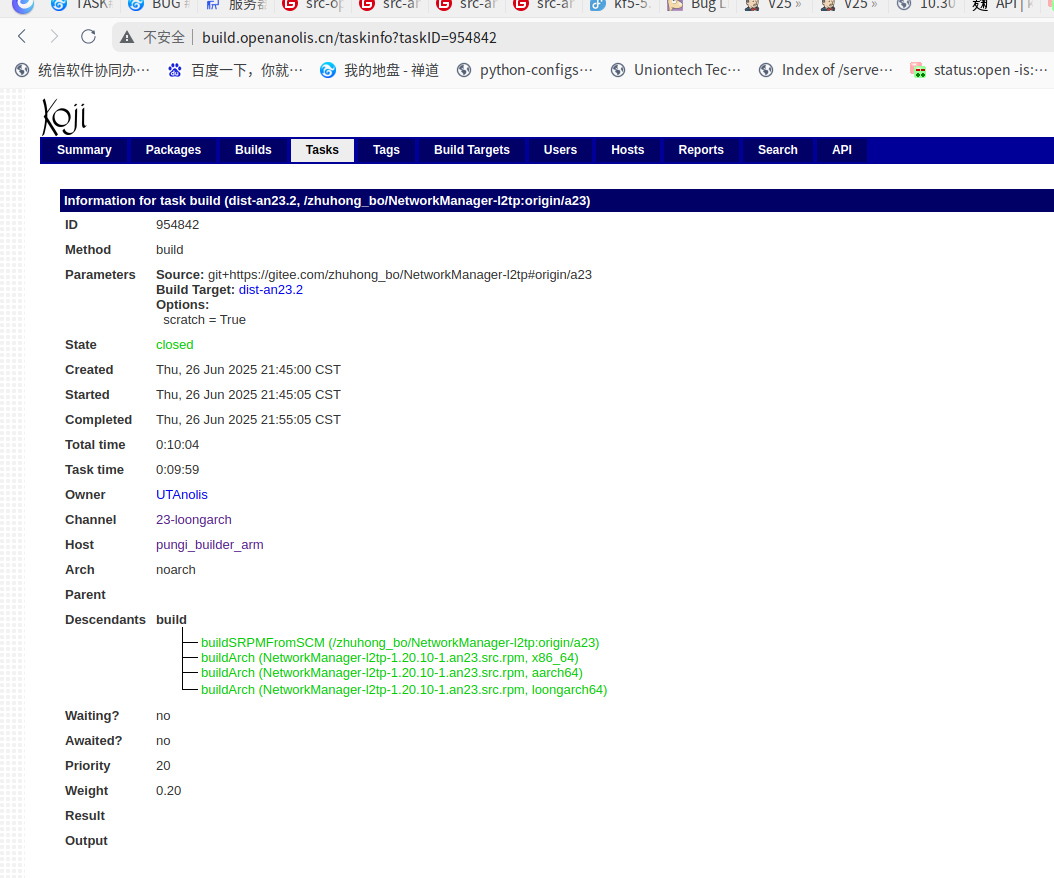Open the Koji logo home link
This screenshot has height=878, width=1054.
click(x=63, y=116)
